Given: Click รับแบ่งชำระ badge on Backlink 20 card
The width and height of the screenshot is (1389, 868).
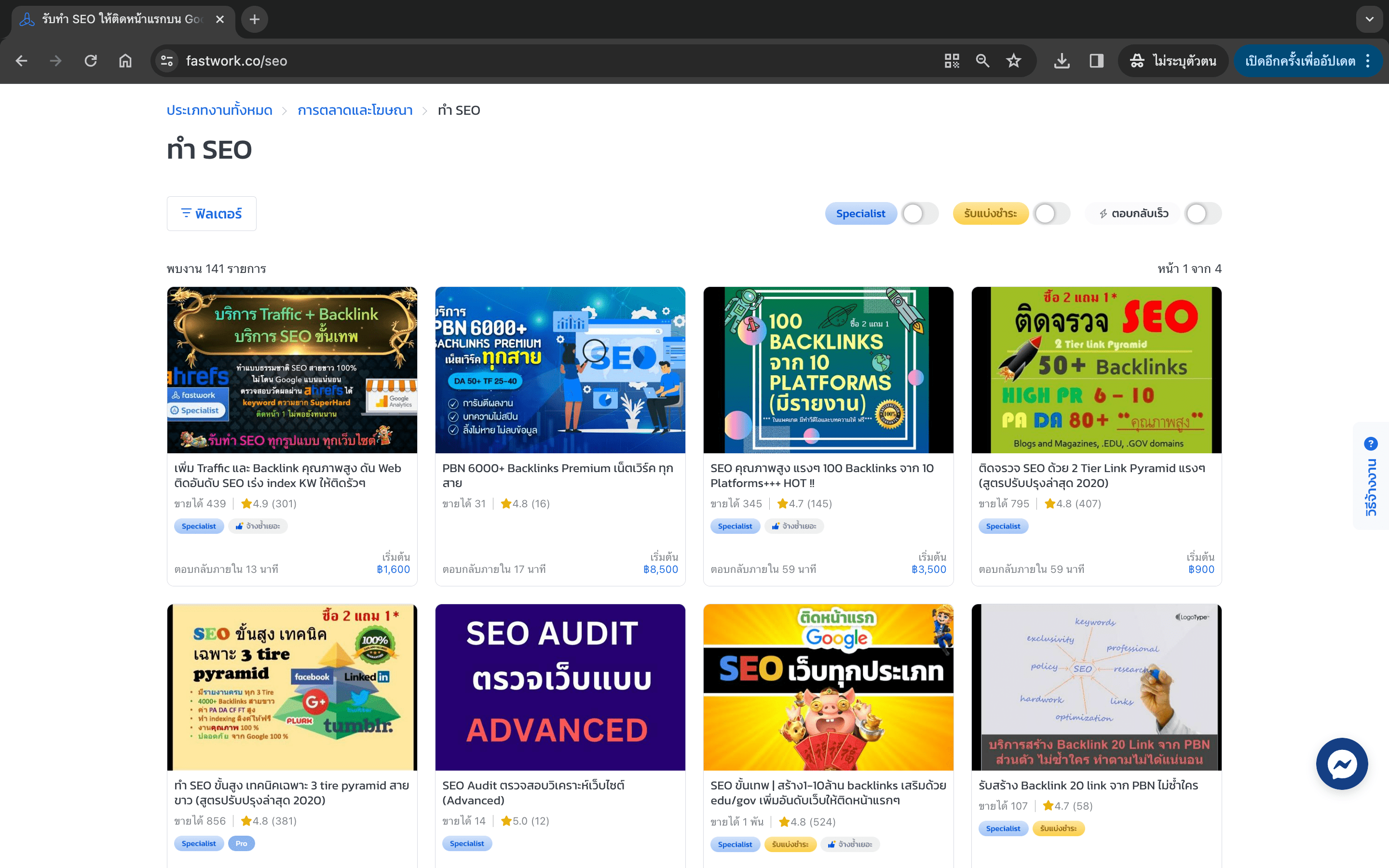Looking at the screenshot, I should point(1059,828).
